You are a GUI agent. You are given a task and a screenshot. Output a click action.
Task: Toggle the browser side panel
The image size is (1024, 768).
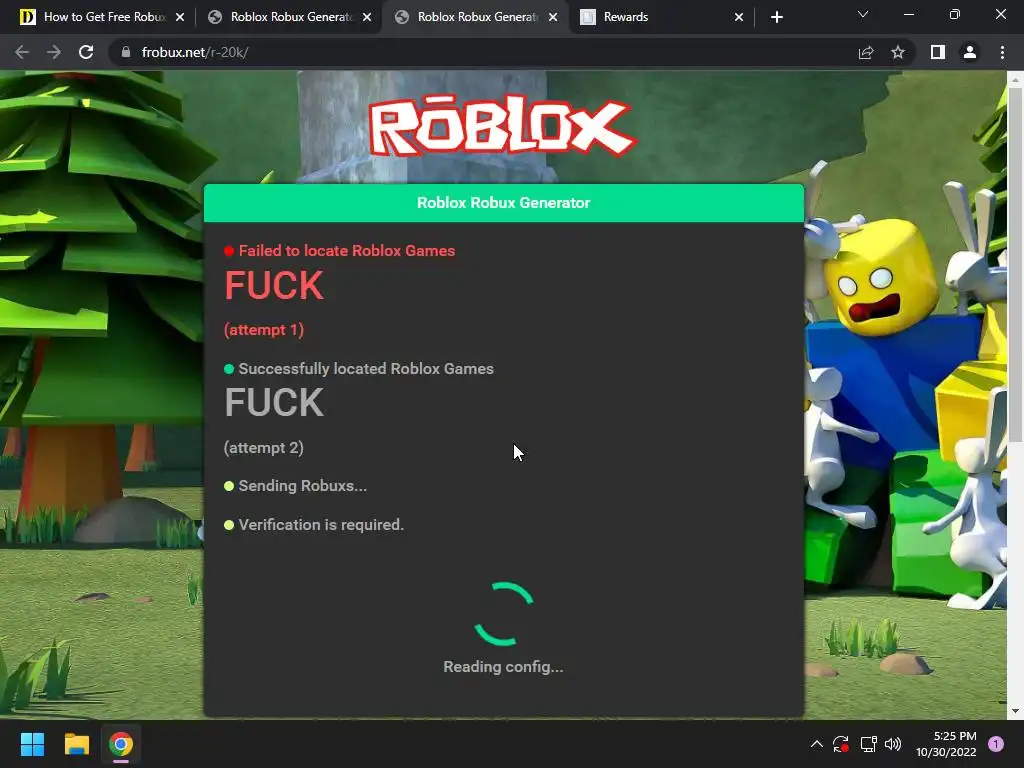938,52
